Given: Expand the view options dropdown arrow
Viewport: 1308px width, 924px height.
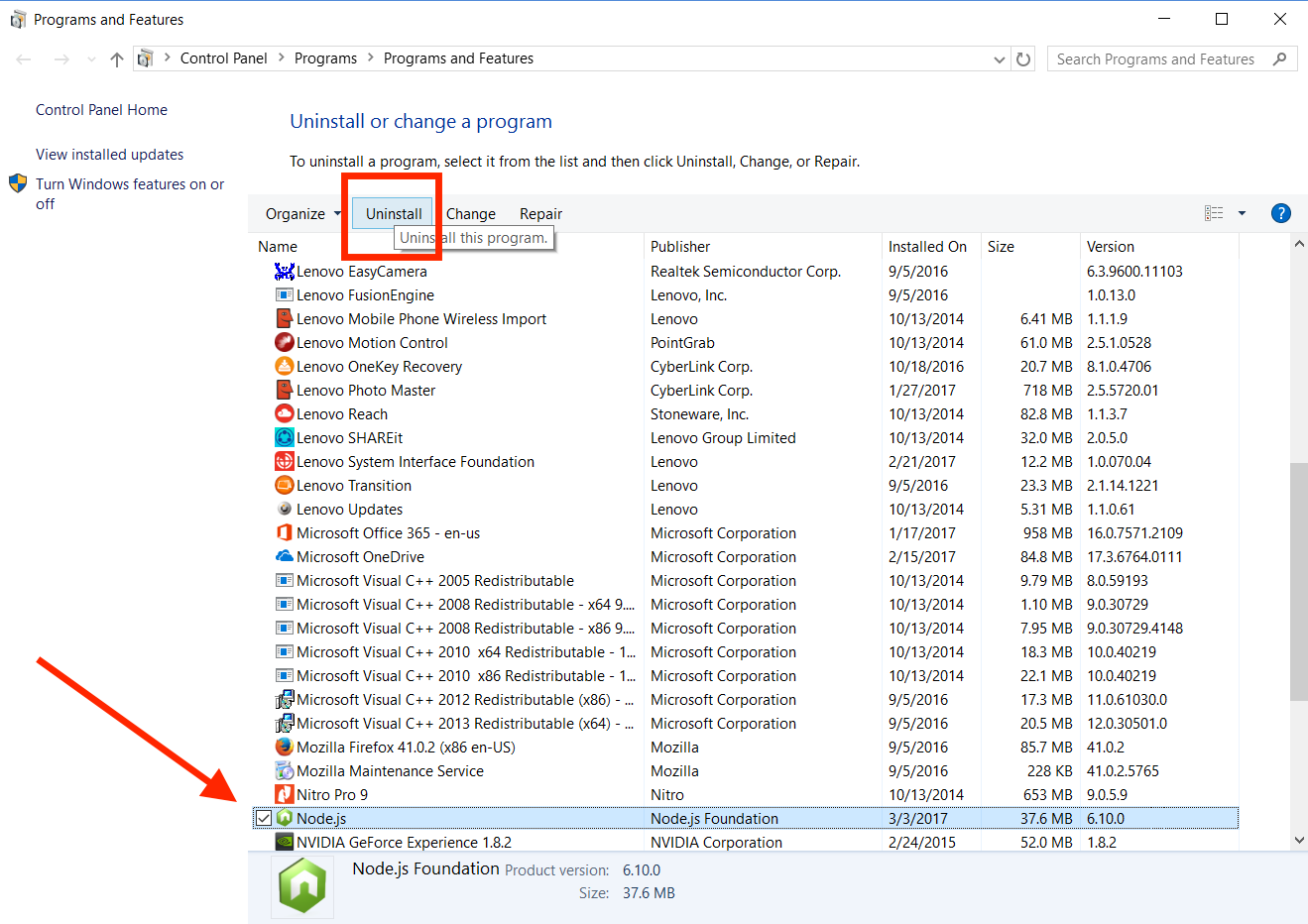Looking at the screenshot, I should click(x=1242, y=213).
